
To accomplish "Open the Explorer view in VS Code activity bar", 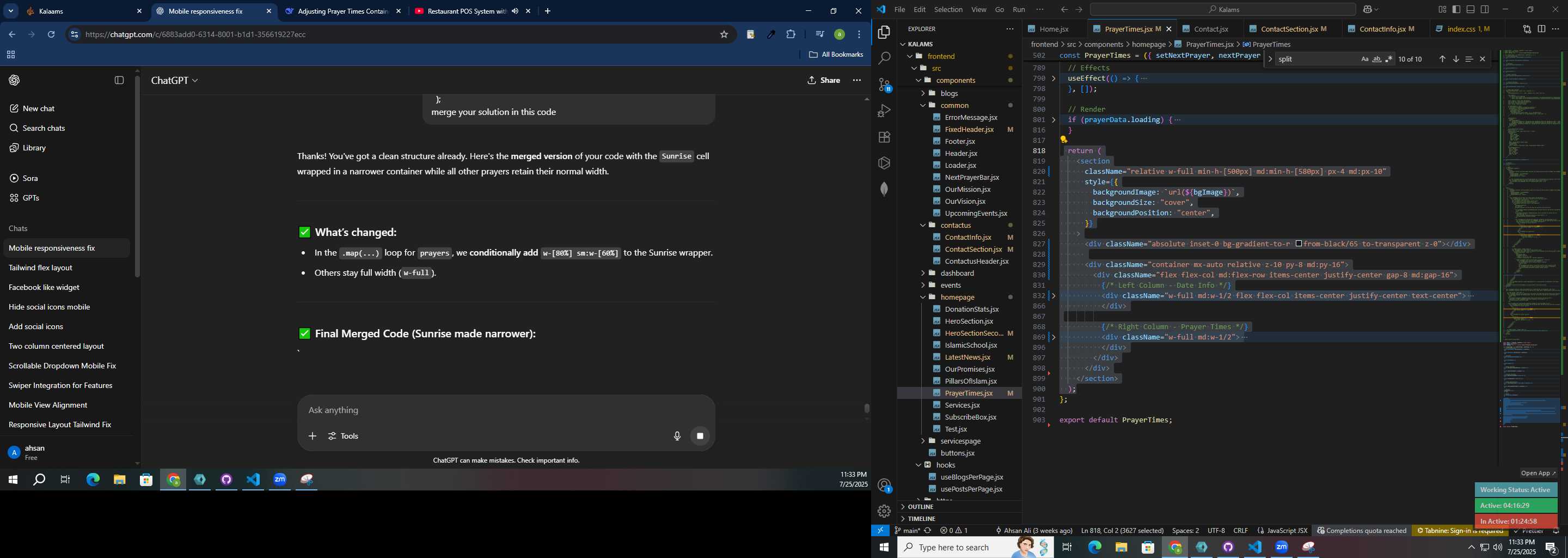I will (884, 32).
